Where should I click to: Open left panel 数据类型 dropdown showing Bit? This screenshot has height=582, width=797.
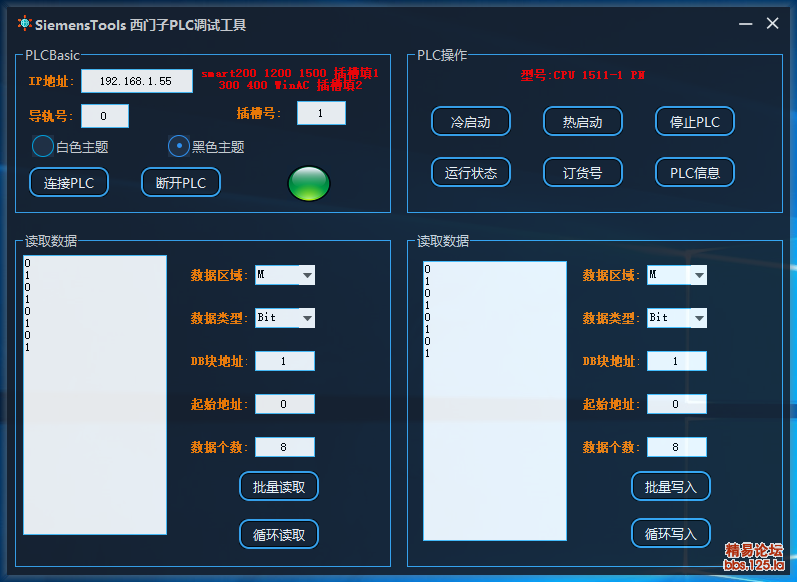tap(285, 318)
